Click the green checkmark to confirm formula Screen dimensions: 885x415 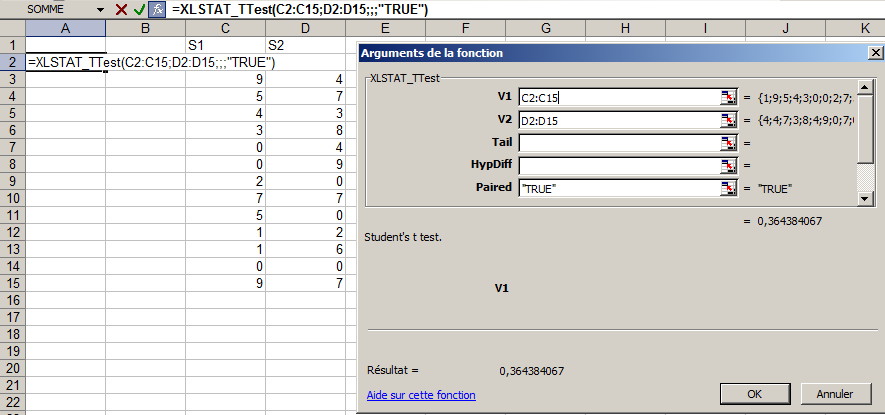pyautogui.click(x=139, y=9)
